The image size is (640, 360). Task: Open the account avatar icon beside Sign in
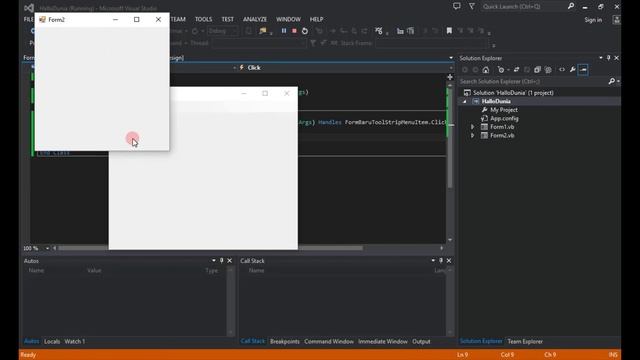(x=616, y=20)
